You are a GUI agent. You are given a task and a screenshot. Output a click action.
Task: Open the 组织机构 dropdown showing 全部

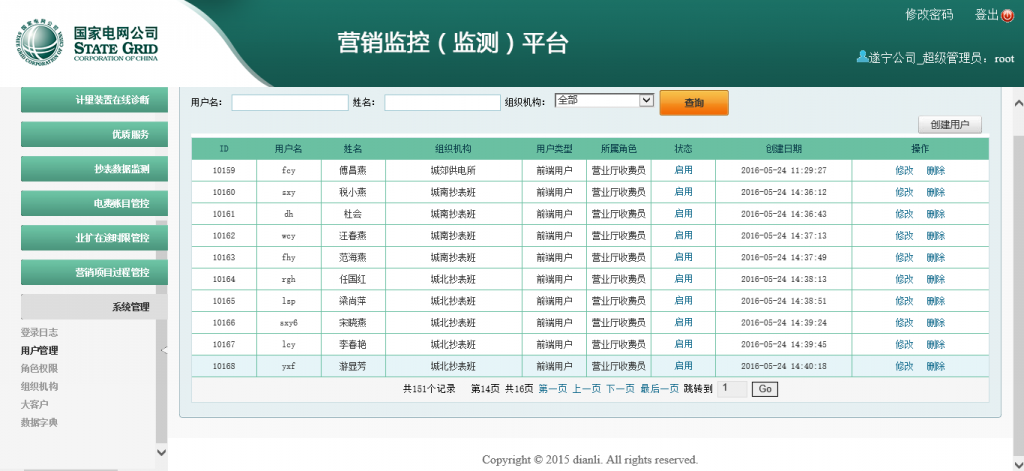(x=604, y=100)
